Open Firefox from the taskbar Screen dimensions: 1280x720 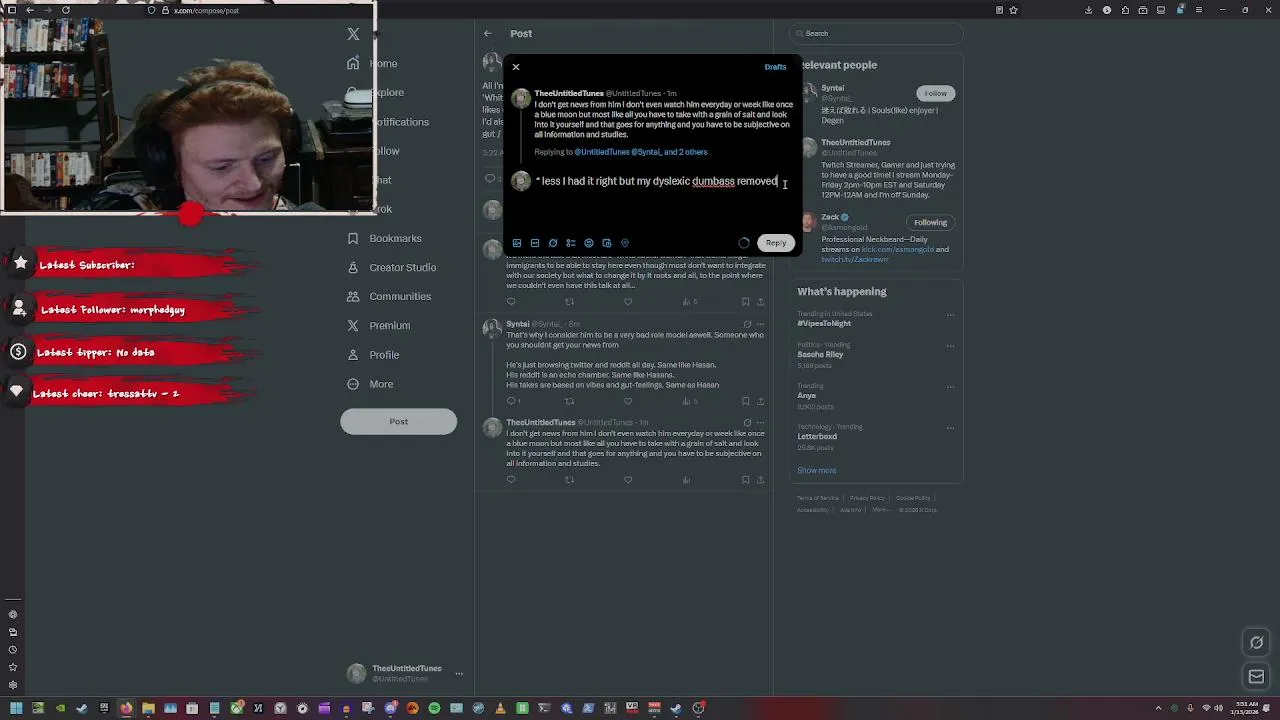pyautogui.click(x=126, y=708)
